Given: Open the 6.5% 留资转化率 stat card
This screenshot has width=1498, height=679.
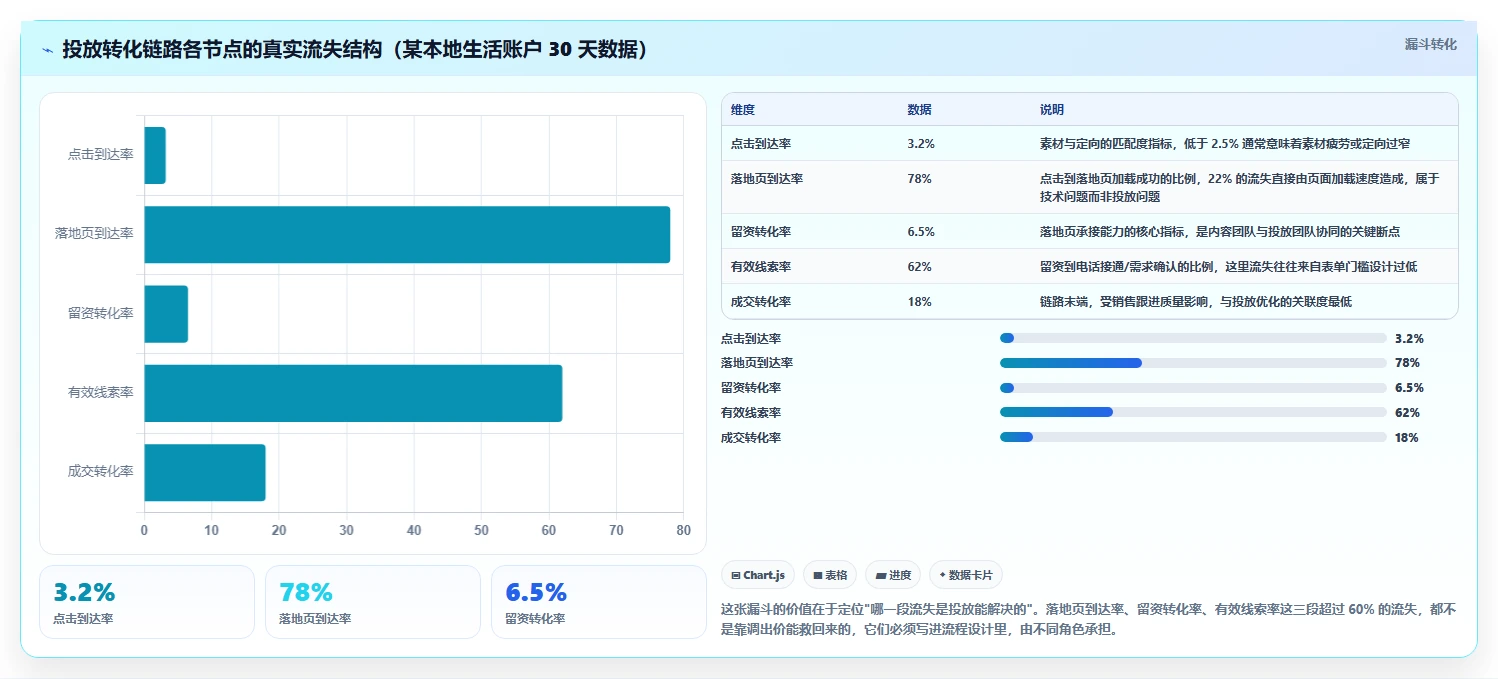Looking at the screenshot, I should point(599,602).
